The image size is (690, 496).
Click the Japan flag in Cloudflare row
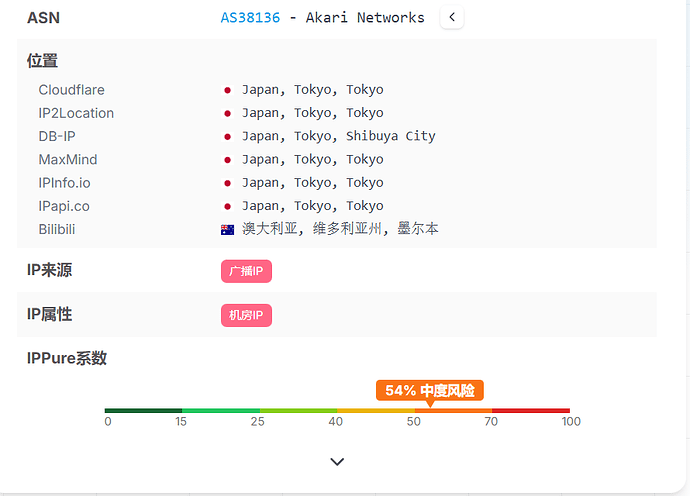228,90
